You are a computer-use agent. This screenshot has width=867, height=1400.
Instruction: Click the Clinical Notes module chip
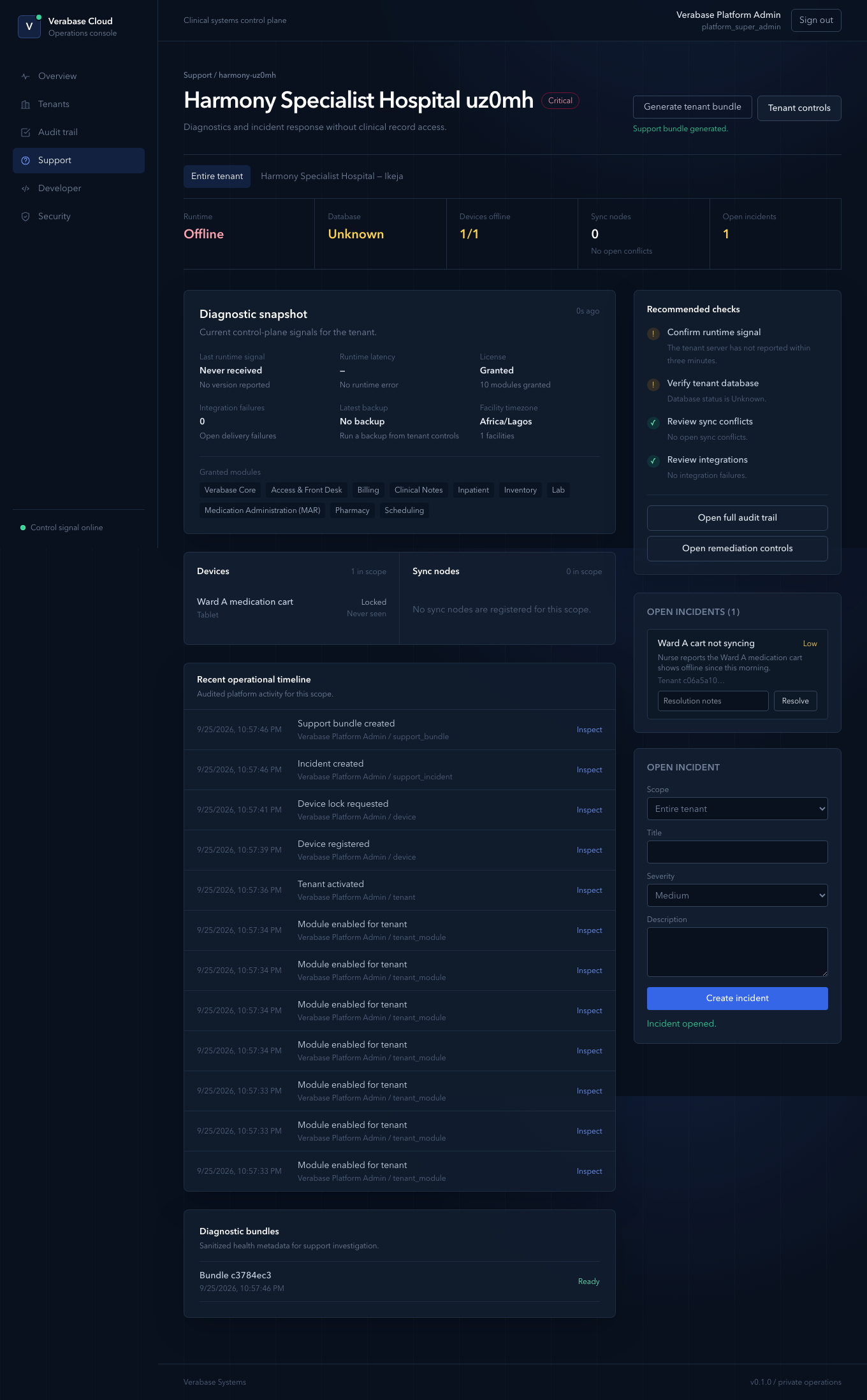418,490
